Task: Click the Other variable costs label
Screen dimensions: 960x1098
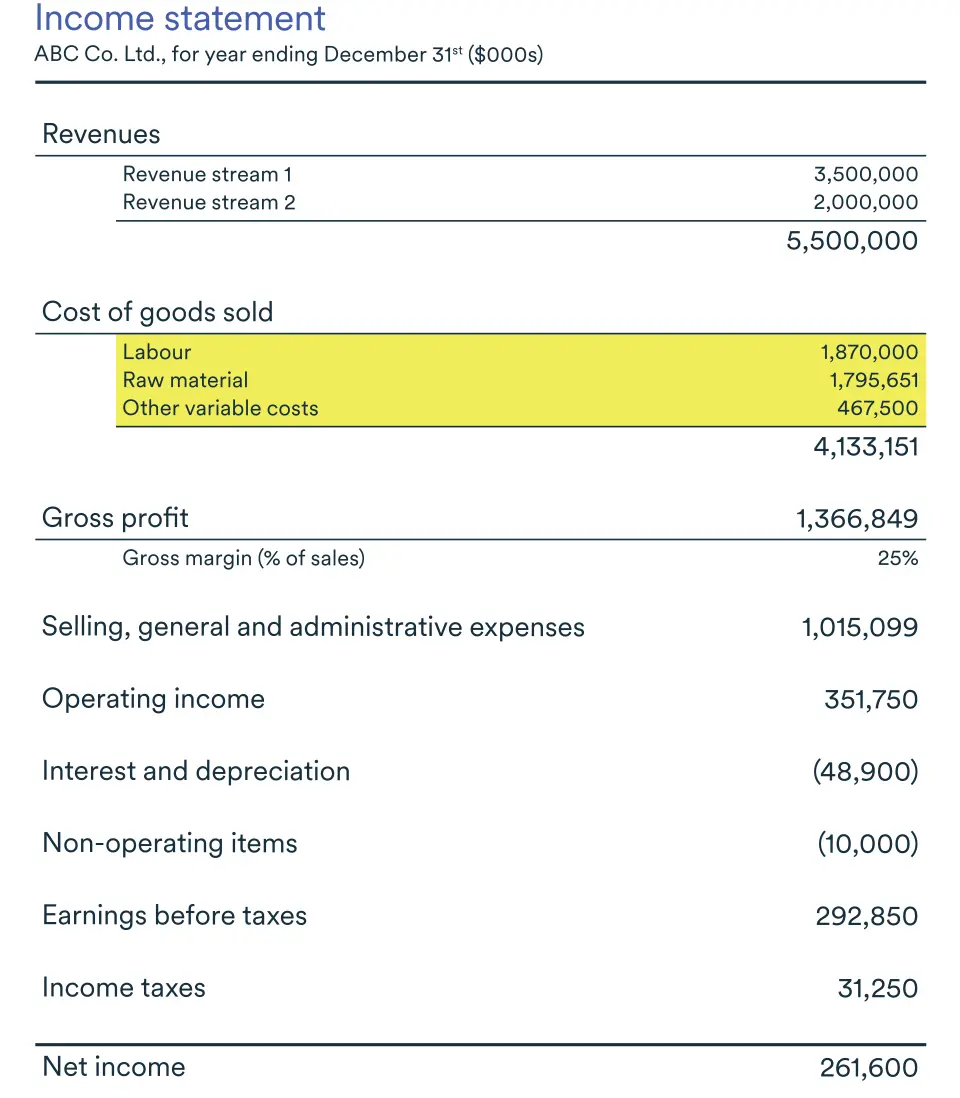Action: tap(220, 408)
